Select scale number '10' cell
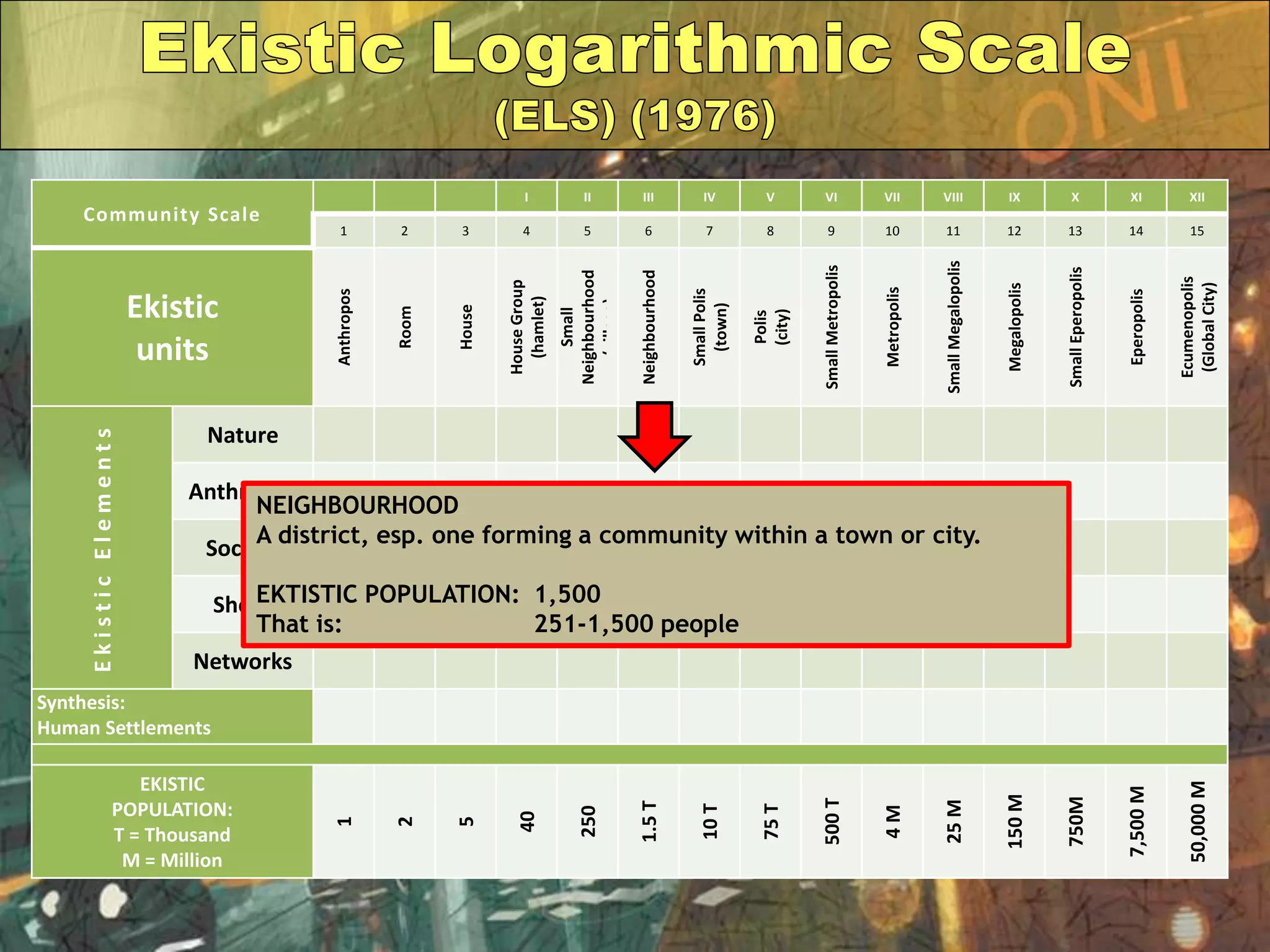Screen dimensions: 1270x952 pyautogui.click(x=892, y=231)
